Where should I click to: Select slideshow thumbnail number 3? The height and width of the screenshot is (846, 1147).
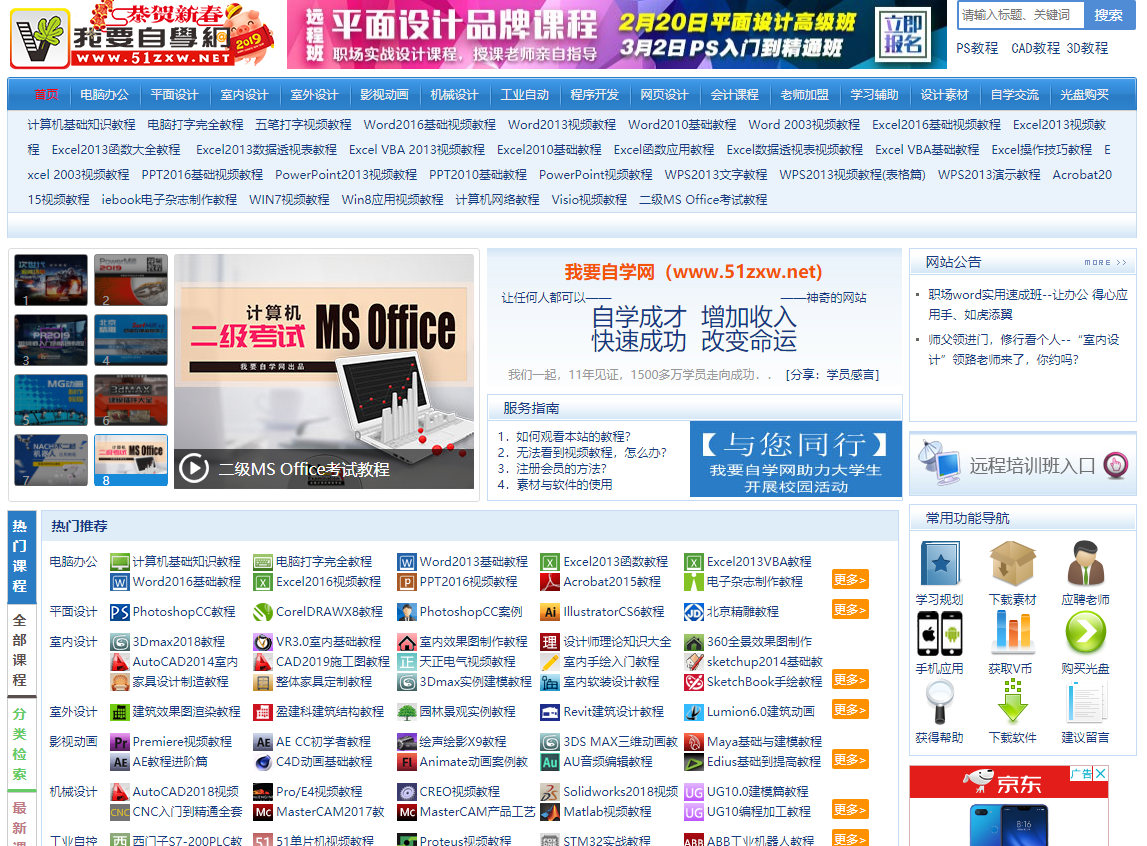pyautogui.click(x=51, y=340)
